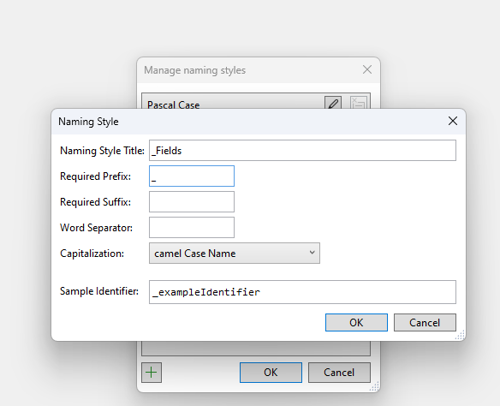
Task: Click the Word Separator input
Action: (x=192, y=227)
